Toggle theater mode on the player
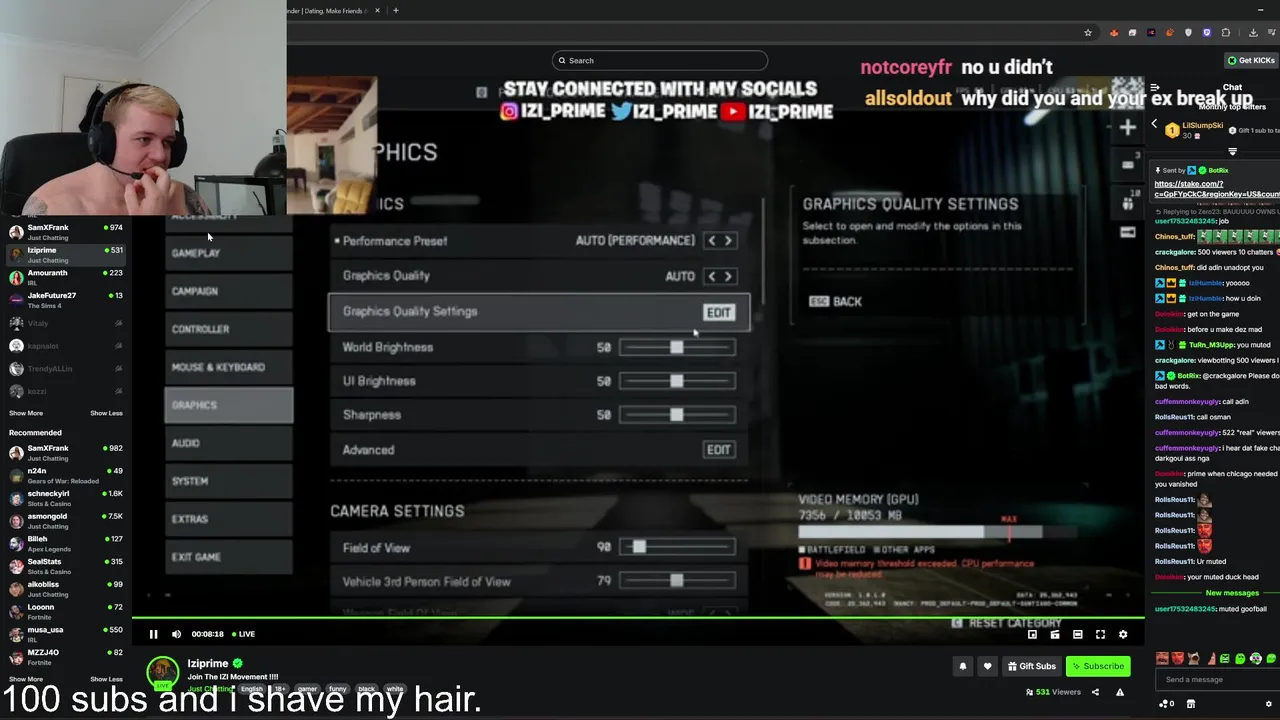The width and height of the screenshot is (1280, 720). point(1077,634)
